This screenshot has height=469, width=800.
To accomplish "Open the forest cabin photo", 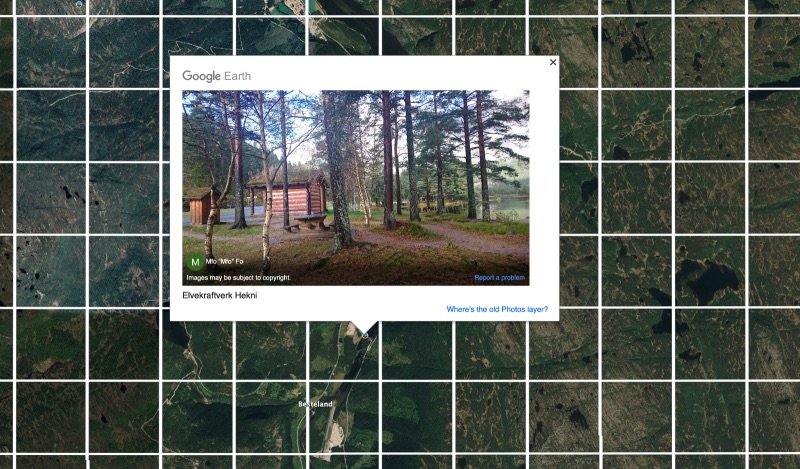I will click(356, 188).
